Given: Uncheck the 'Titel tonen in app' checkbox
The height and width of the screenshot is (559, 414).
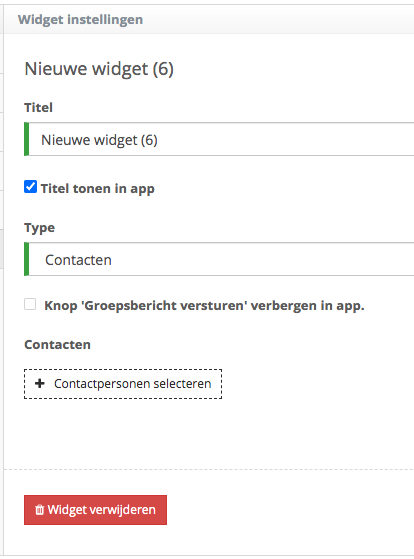Looking at the screenshot, I should coord(30,187).
